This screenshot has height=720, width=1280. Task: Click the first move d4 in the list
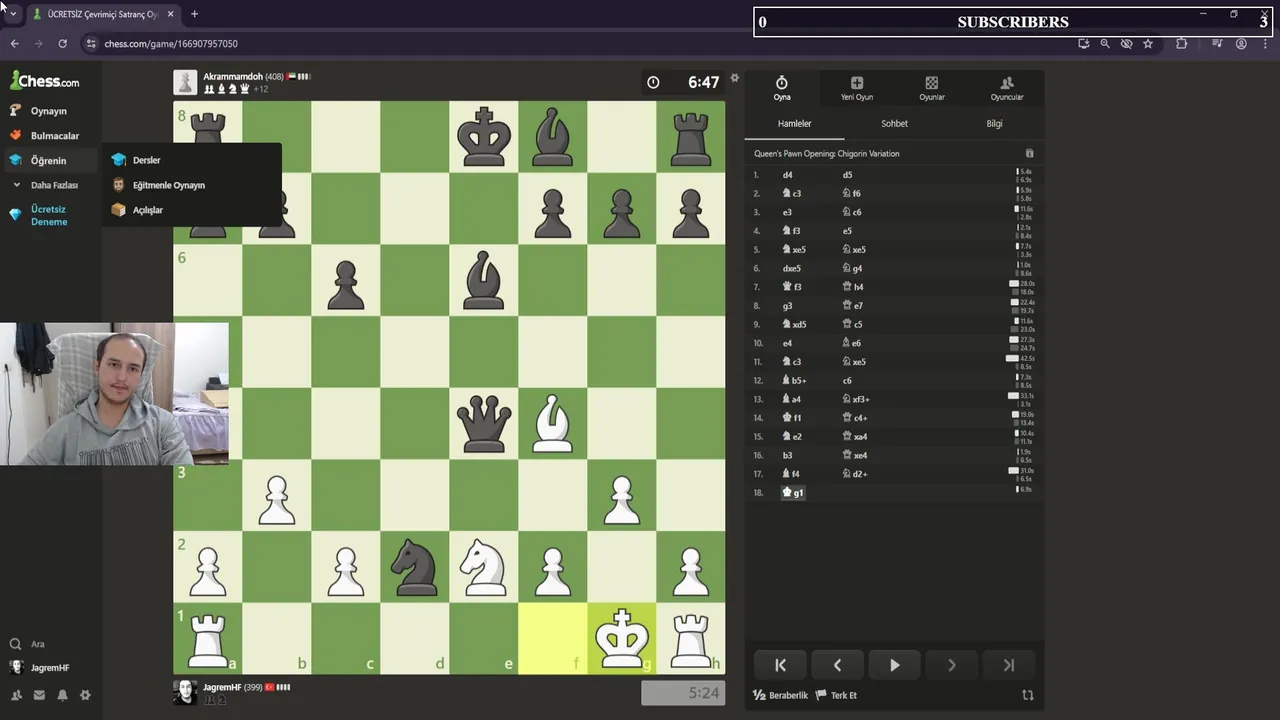click(x=788, y=175)
